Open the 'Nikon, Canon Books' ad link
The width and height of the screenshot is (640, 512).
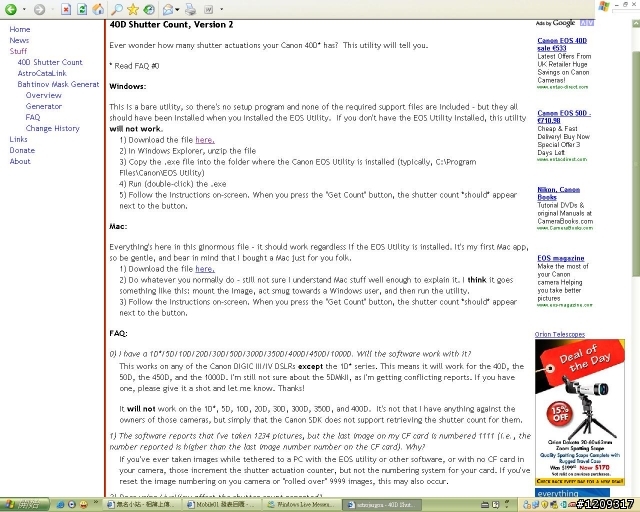pyautogui.click(x=558, y=194)
